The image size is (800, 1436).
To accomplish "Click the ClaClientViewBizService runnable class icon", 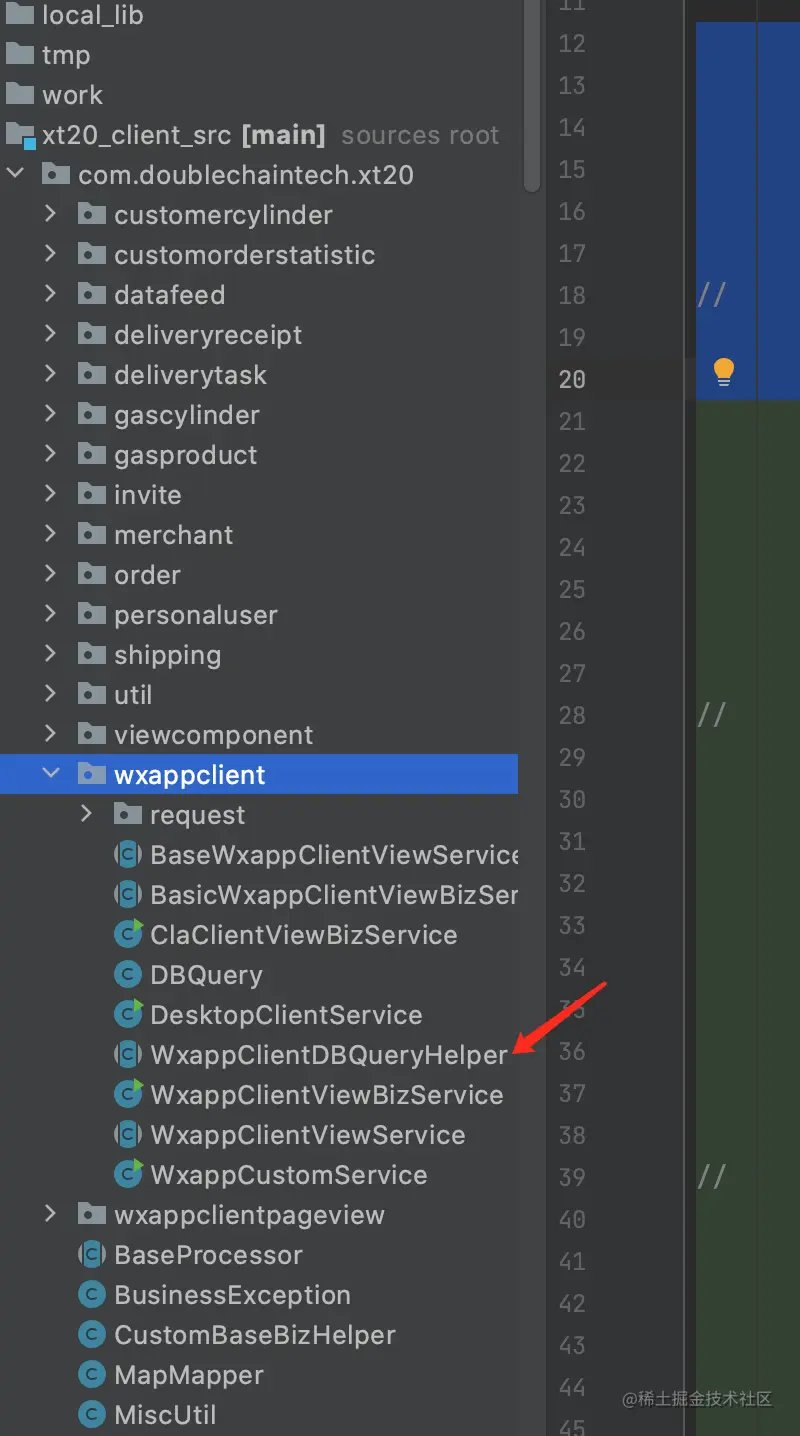I will click(x=127, y=935).
